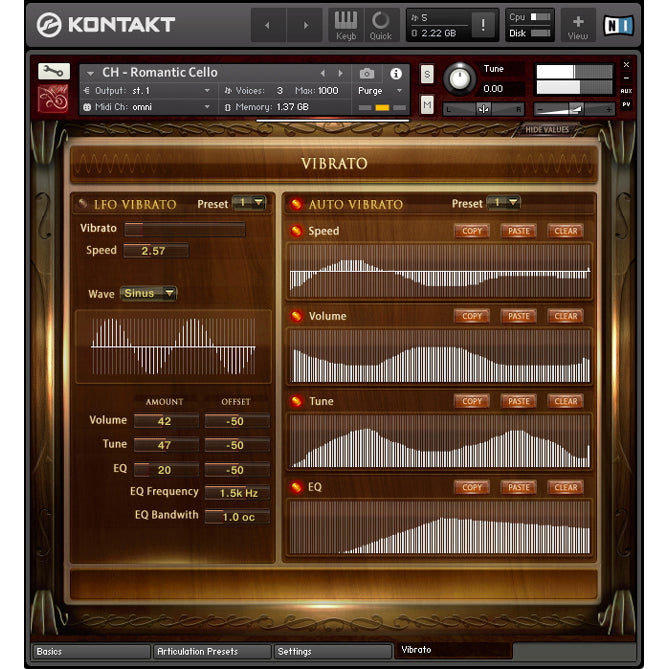Open the Quick load browser
This screenshot has height=669, width=669.
pyautogui.click(x=380, y=25)
